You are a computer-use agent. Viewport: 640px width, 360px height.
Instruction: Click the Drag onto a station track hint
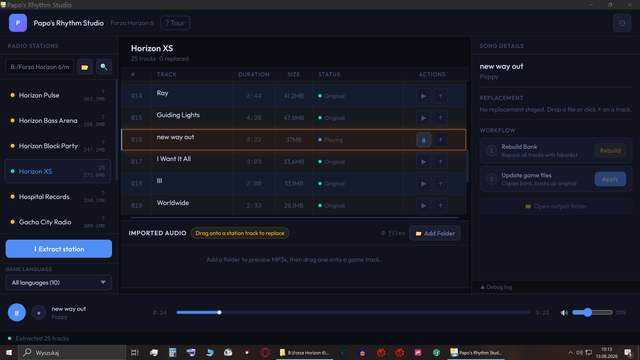(x=240, y=233)
